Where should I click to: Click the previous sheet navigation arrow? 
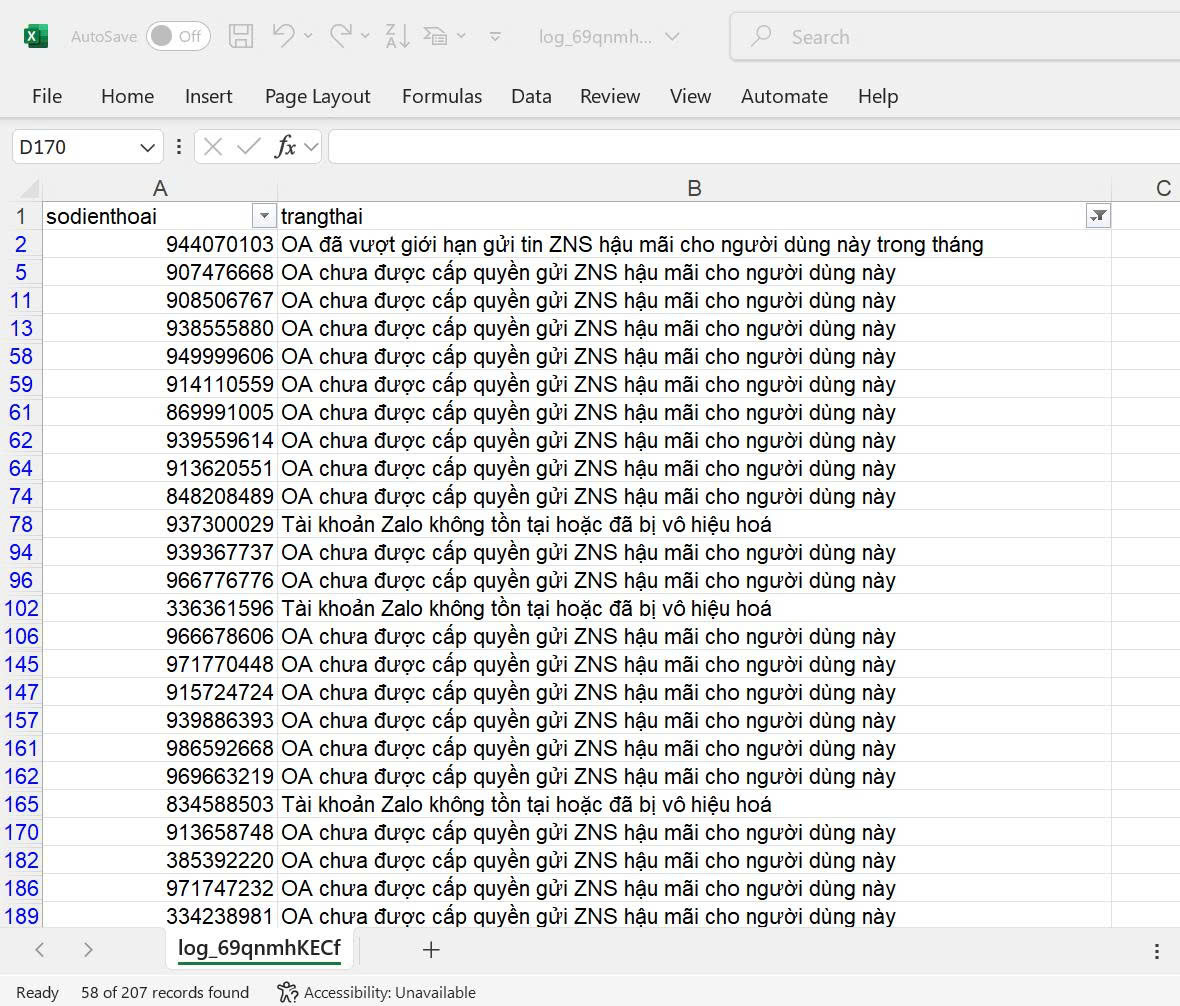click(40, 950)
